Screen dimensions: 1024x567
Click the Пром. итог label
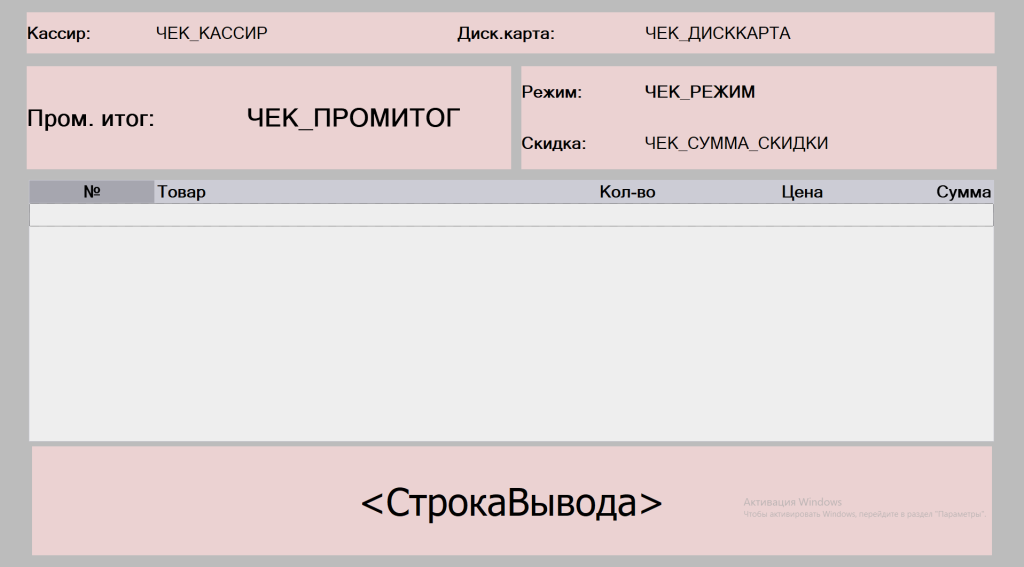tap(91, 119)
